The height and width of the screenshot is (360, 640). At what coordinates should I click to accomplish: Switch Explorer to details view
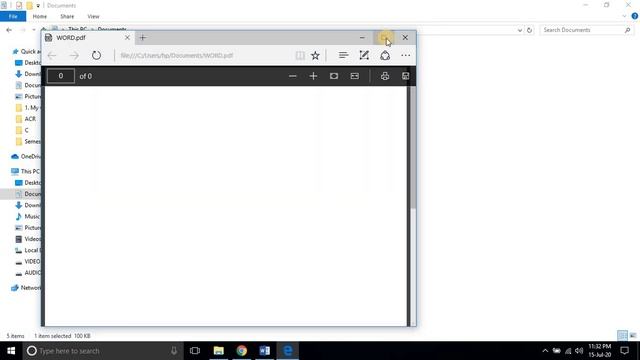click(622, 336)
